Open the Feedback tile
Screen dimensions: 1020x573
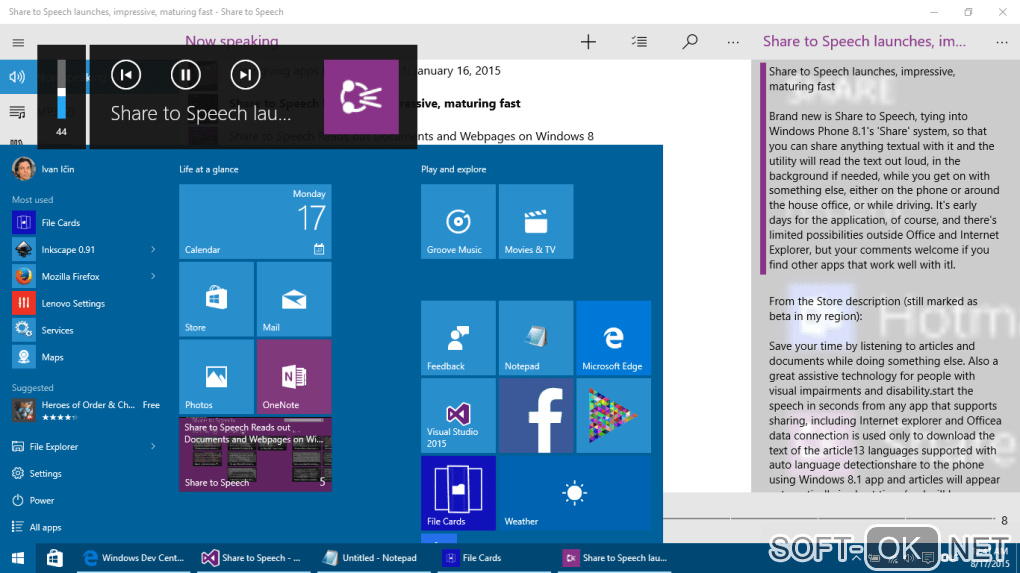point(458,338)
